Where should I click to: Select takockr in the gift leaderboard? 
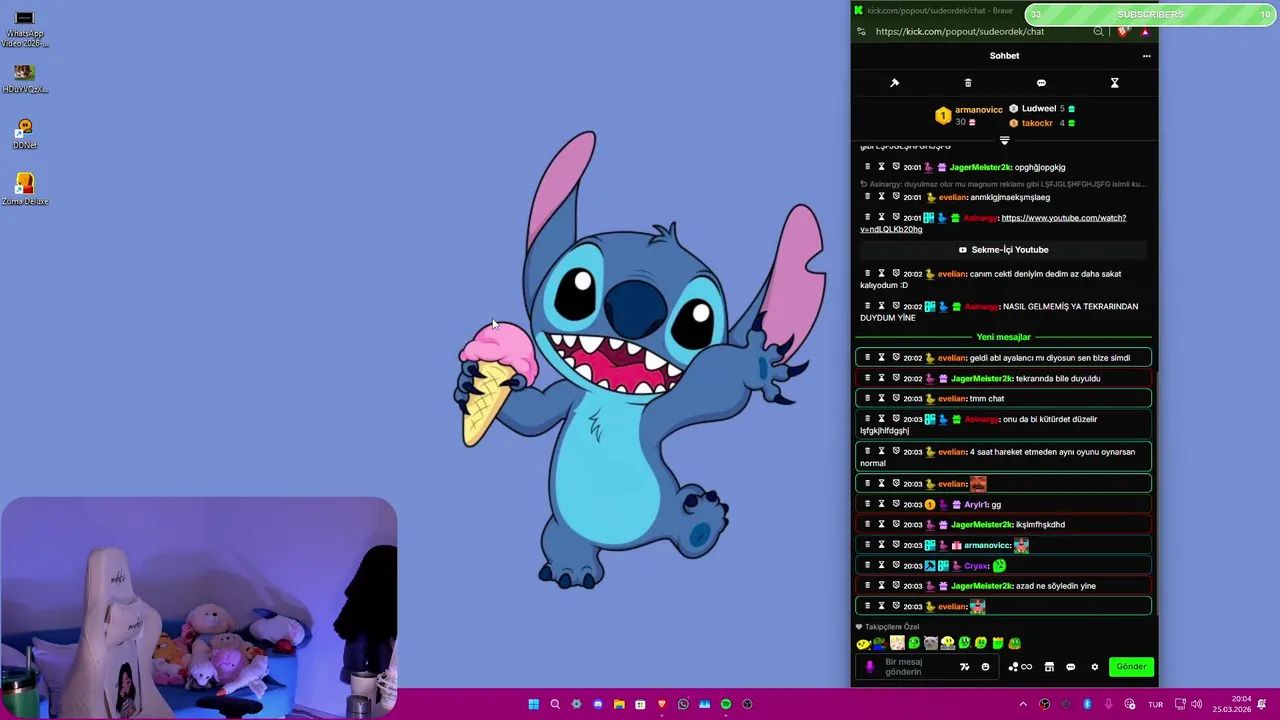click(x=1037, y=123)
